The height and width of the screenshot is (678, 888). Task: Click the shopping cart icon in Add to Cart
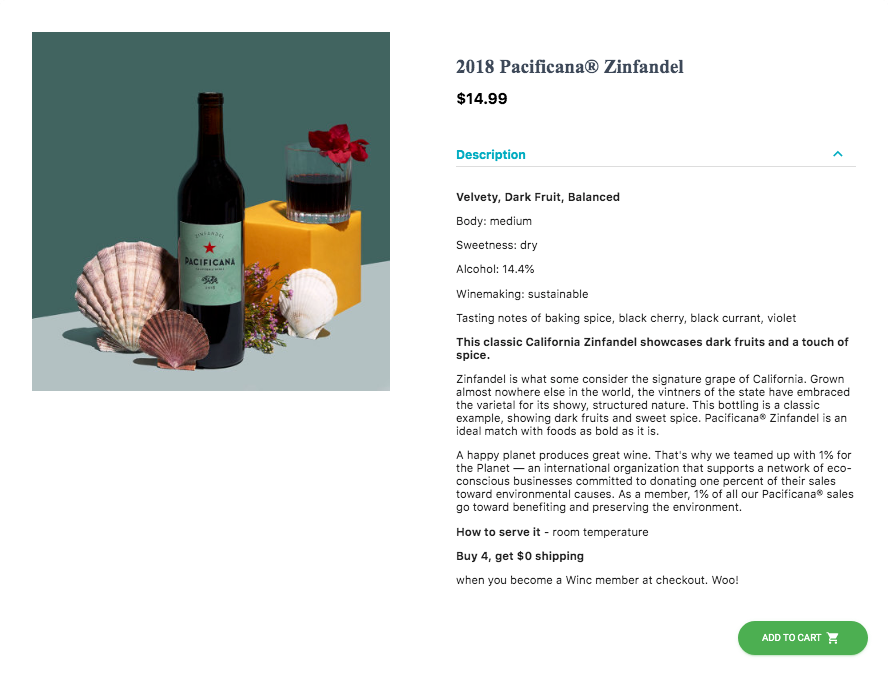pyautogui.click(x=832, y=638)
